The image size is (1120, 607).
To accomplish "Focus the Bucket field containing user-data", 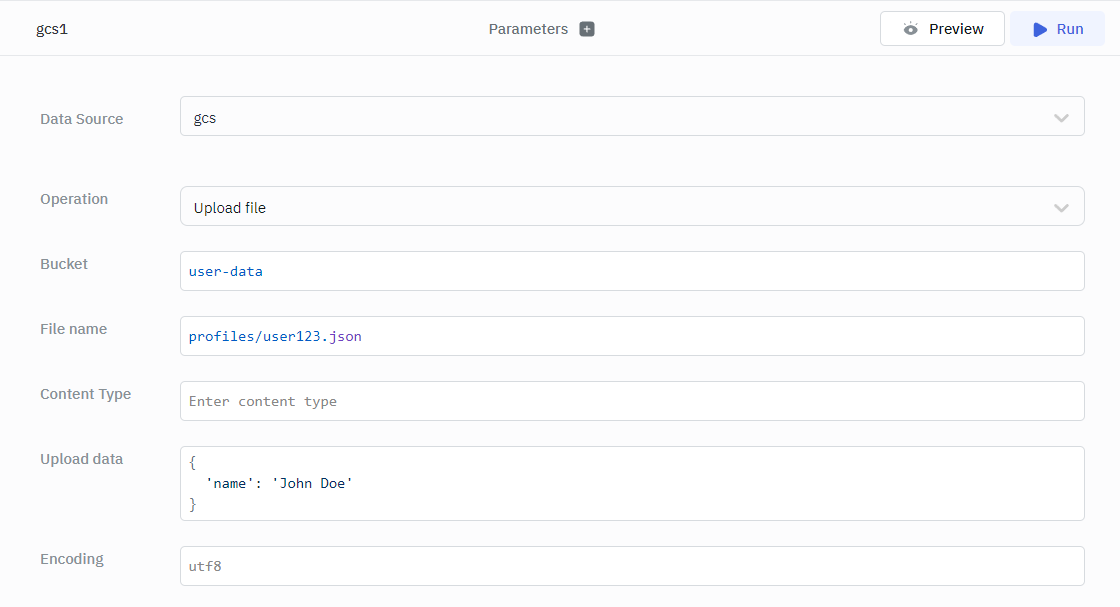I will click(632, 271).
